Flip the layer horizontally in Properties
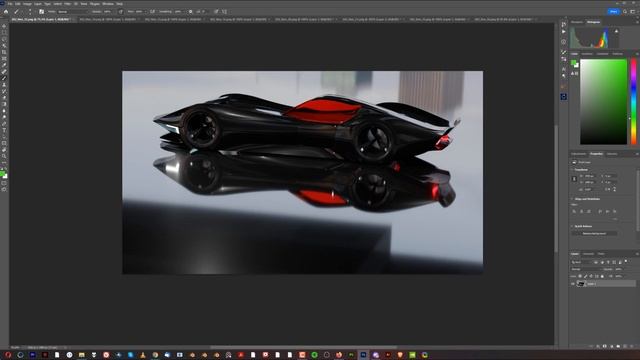640x360 pixels. (608, 189)
